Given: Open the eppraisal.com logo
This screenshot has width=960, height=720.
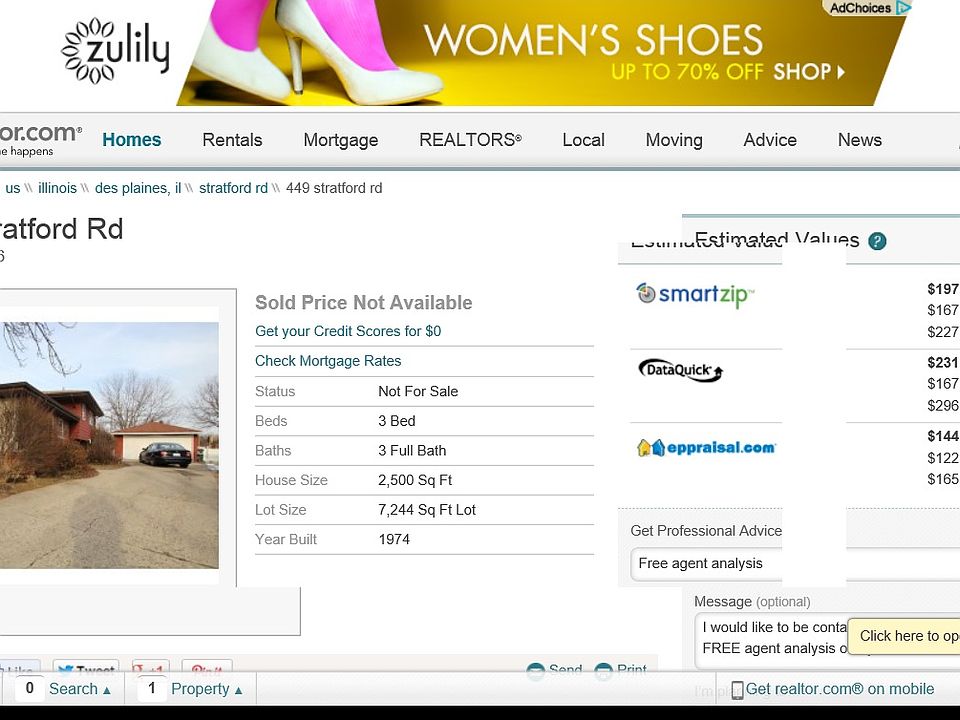Looking at the screenshot, I should tap(706, 448).
